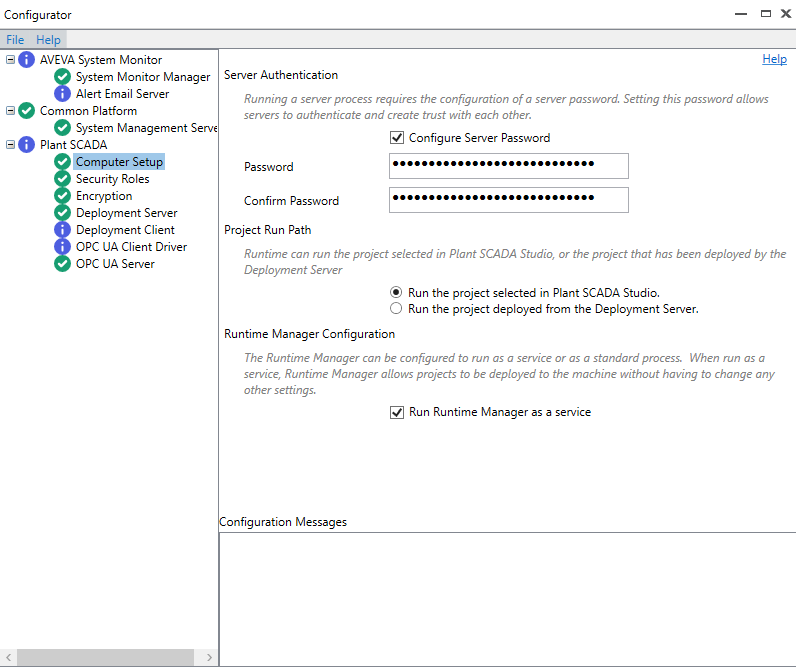Uncheck Configure Server Password checkbox
The image size is (796, 668).
(x=397, y=138)
